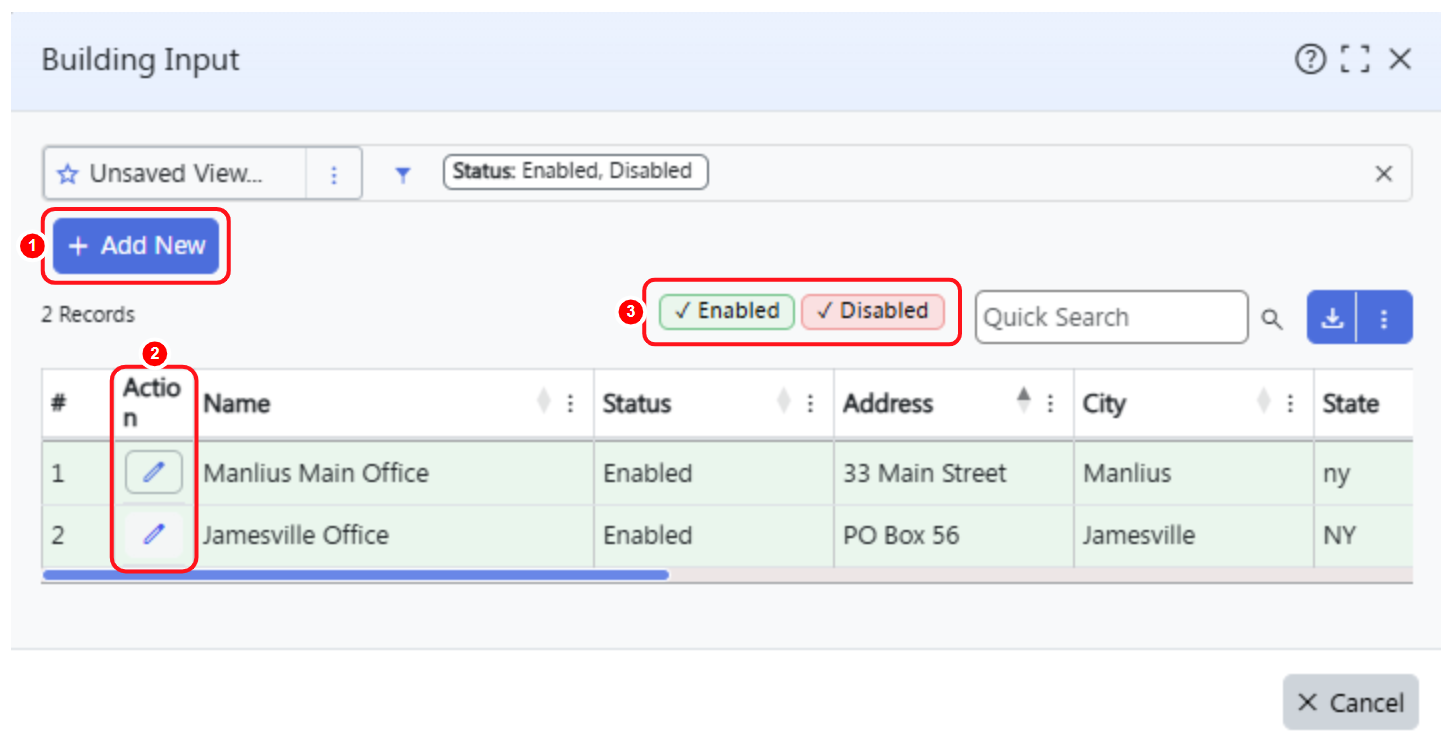
Task: Sort by the Address column arrows
Action: point(1023,402)
